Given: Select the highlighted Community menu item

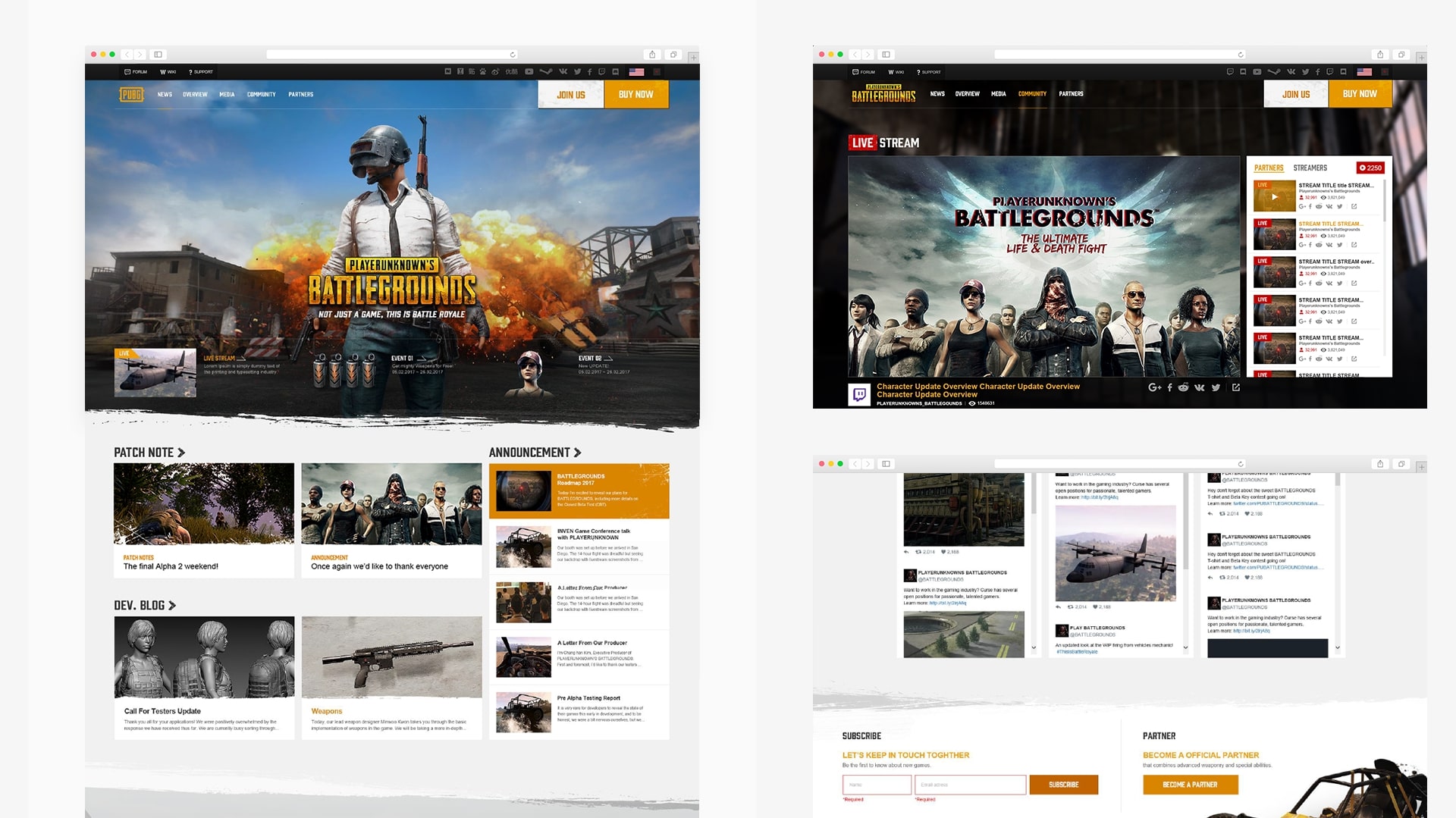Looking at the screenshot, I should [x=1031, y=94].
